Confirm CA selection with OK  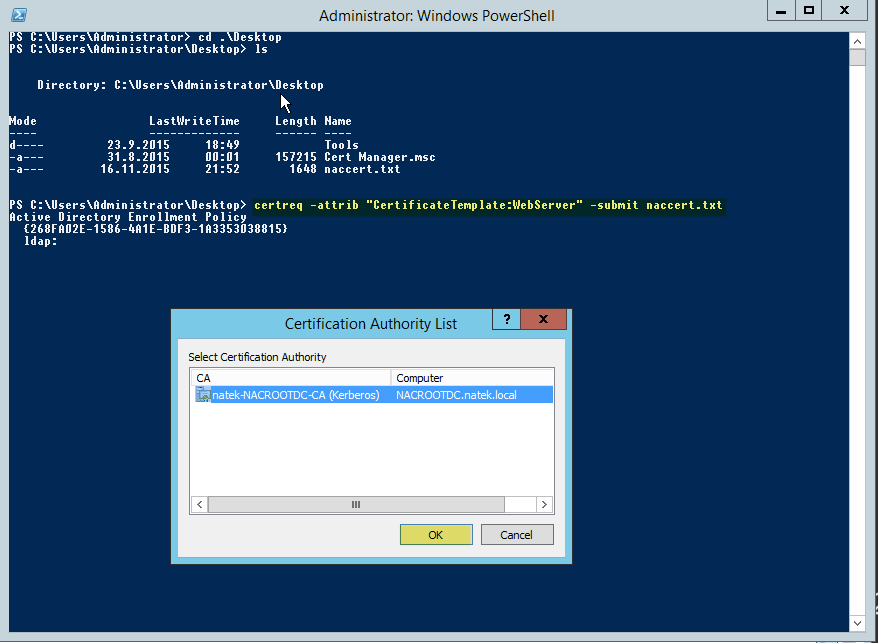click(x=436, y=534)
